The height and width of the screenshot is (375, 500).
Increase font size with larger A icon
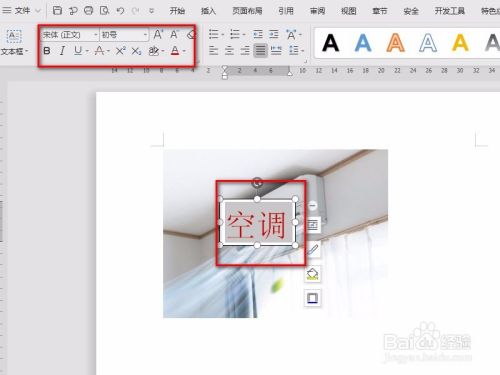(x=158, y=34)
